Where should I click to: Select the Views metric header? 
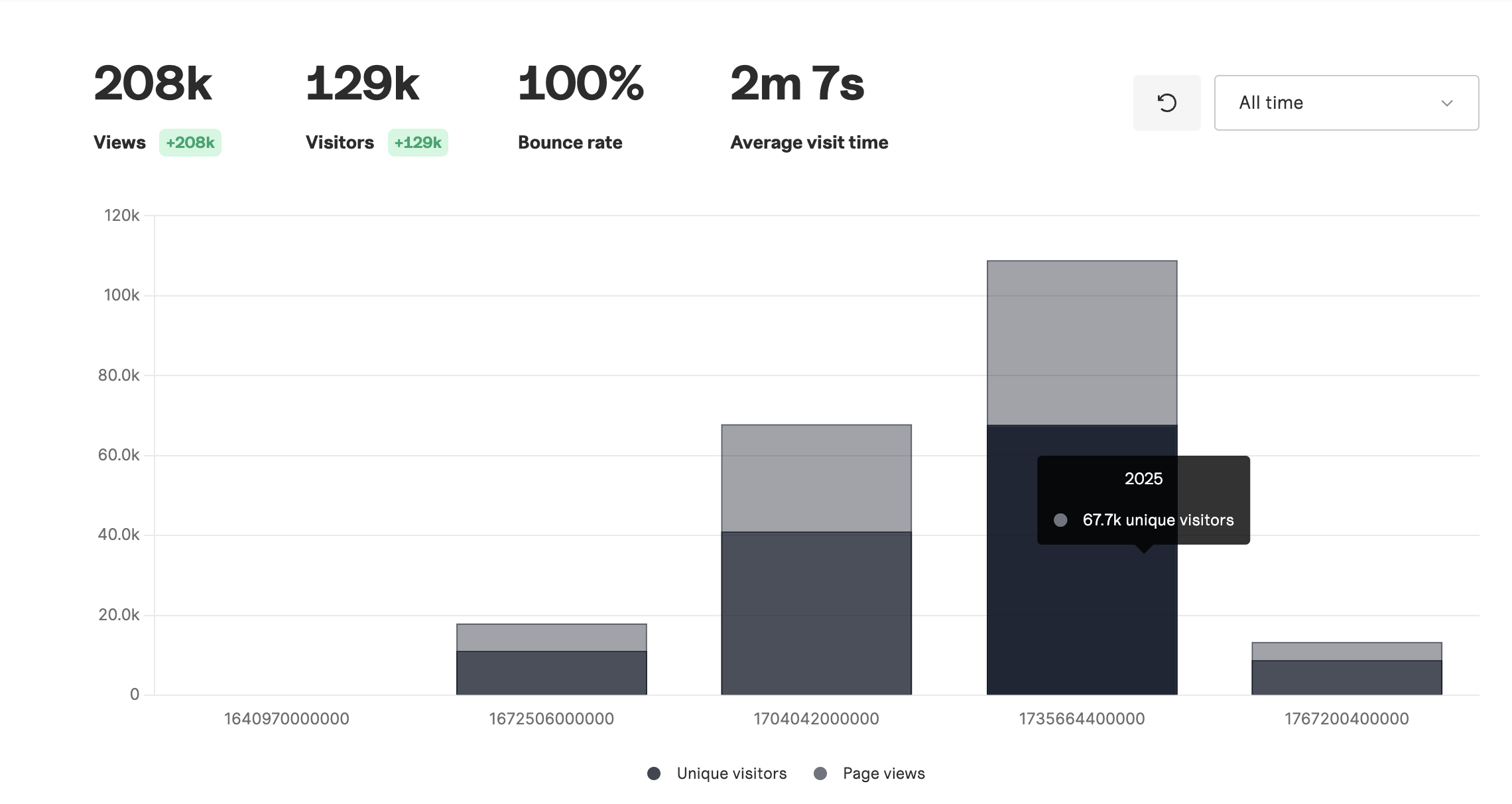[119, 141]
